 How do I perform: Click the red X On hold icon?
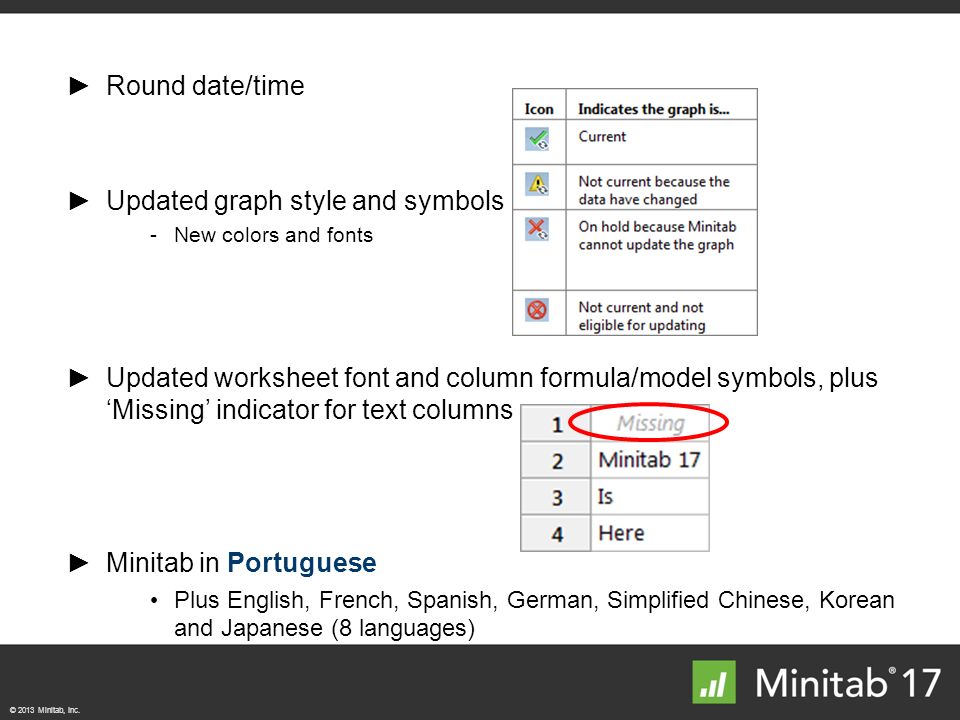coord(537,229)
